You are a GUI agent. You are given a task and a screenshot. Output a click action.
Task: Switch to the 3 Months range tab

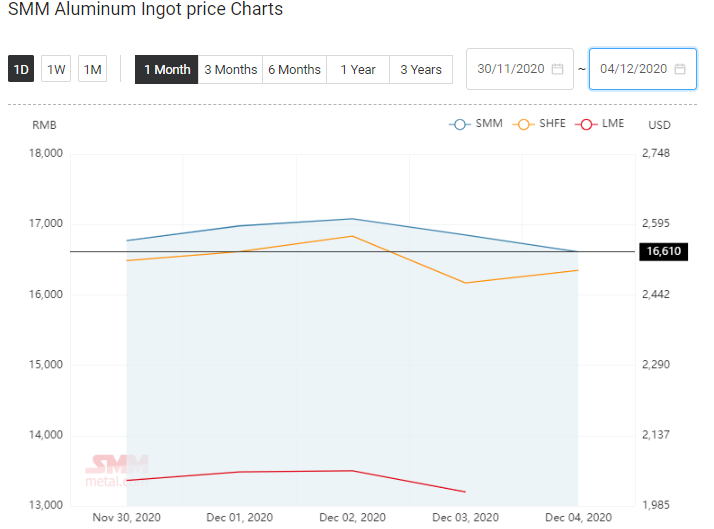point(230,70)
